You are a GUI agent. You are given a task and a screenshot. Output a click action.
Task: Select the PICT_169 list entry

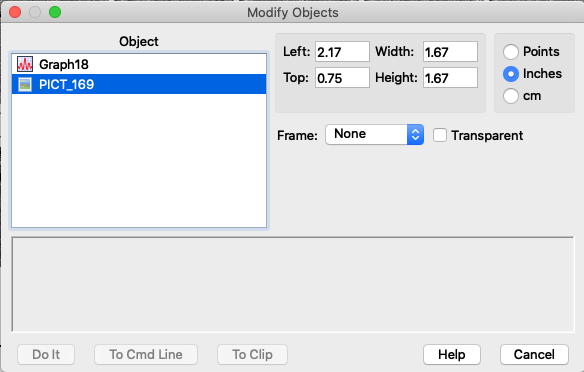tap(139, 84)
